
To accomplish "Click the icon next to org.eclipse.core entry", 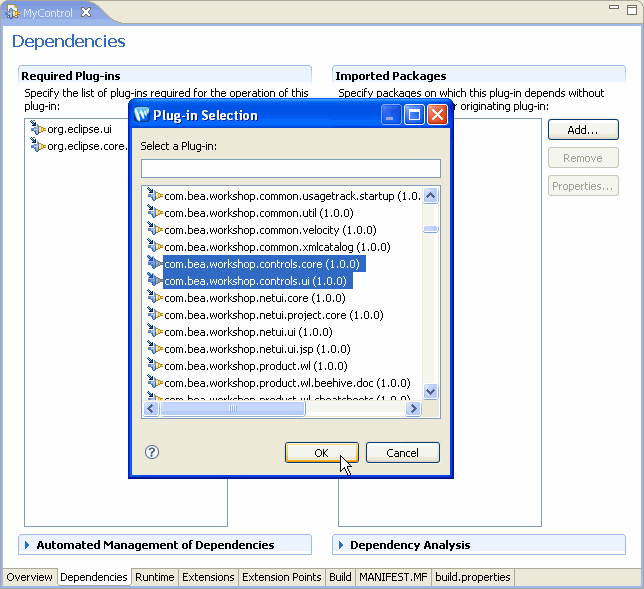I will (x=38, y=145).
